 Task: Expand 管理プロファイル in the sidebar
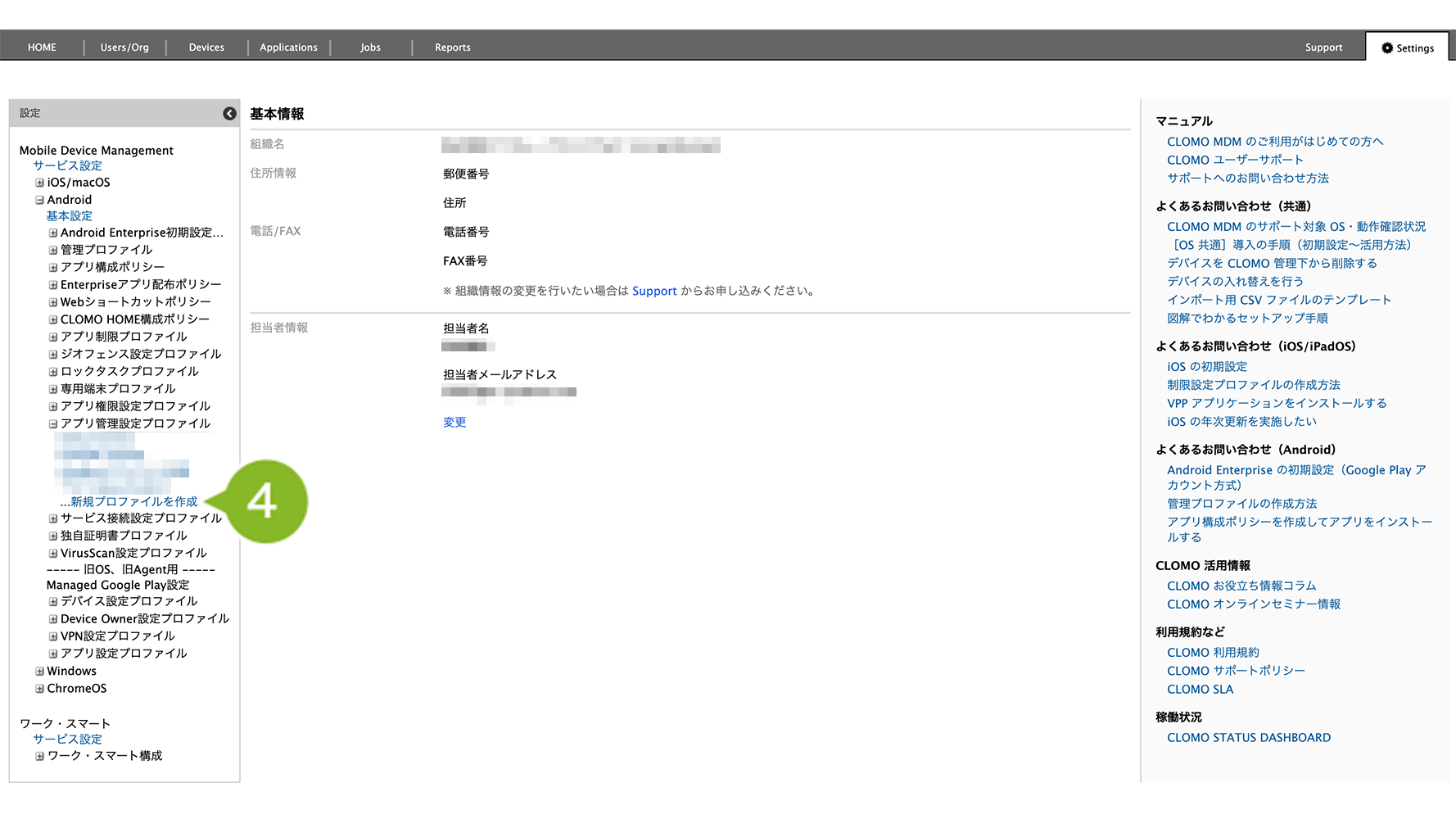pyautogui.click(x=53, y=251)
